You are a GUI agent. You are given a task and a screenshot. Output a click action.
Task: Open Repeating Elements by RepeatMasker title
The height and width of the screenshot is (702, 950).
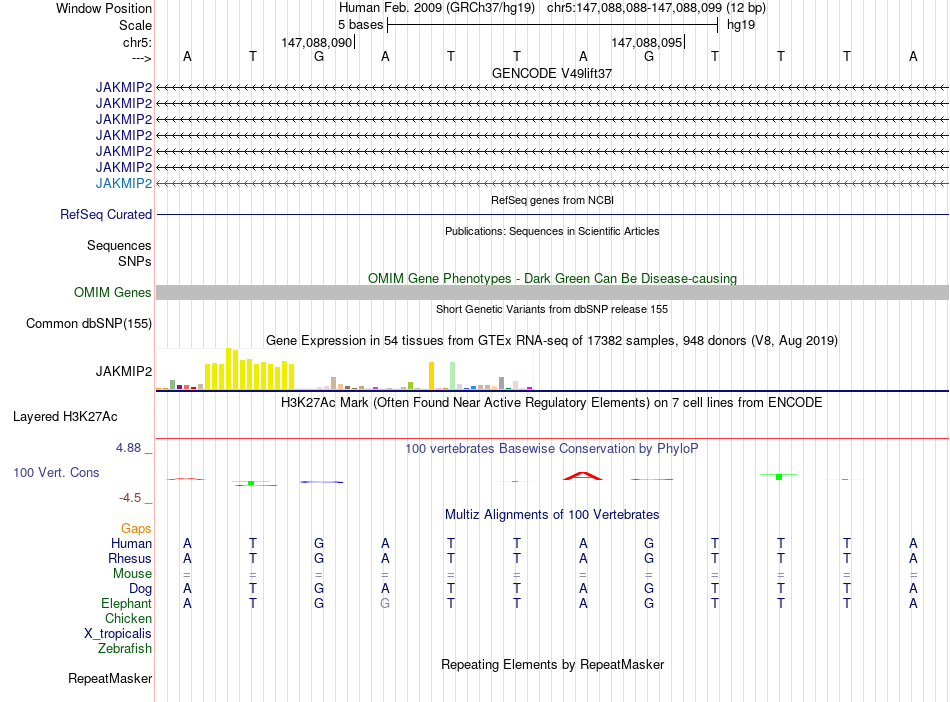pos(553,664)
